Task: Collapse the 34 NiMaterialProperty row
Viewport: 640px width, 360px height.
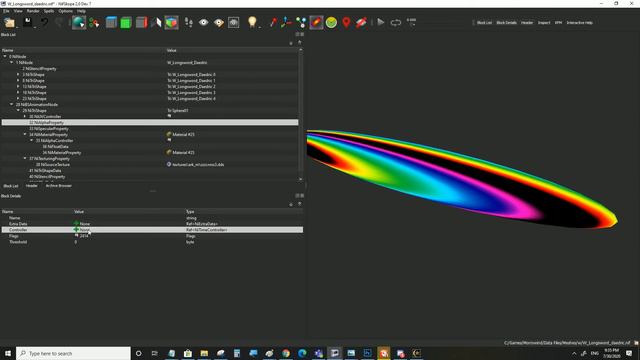Action: click(24, 134)
